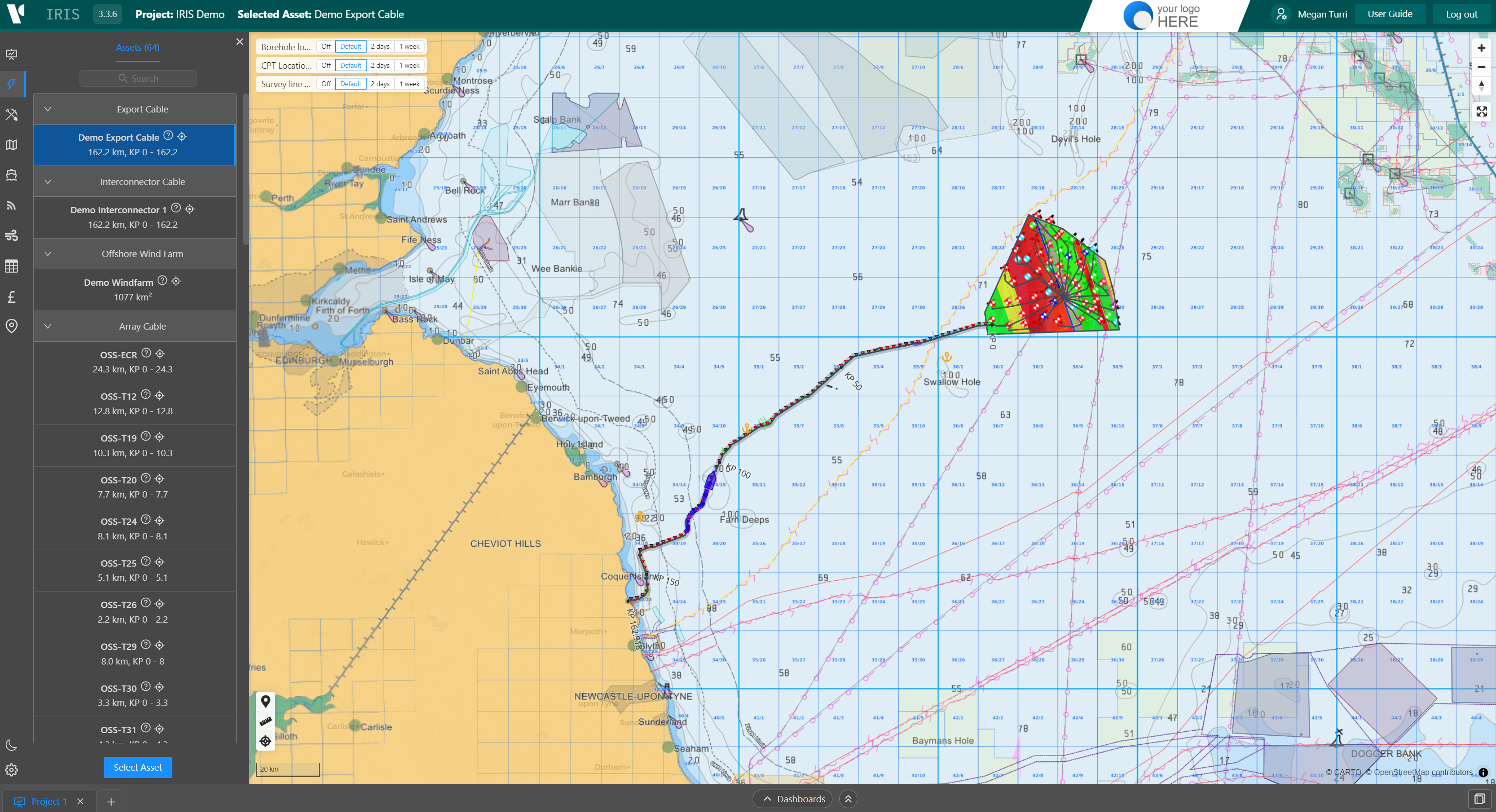
Task: Zoom in using the map plus button
Action: [x=1481, y=48]
